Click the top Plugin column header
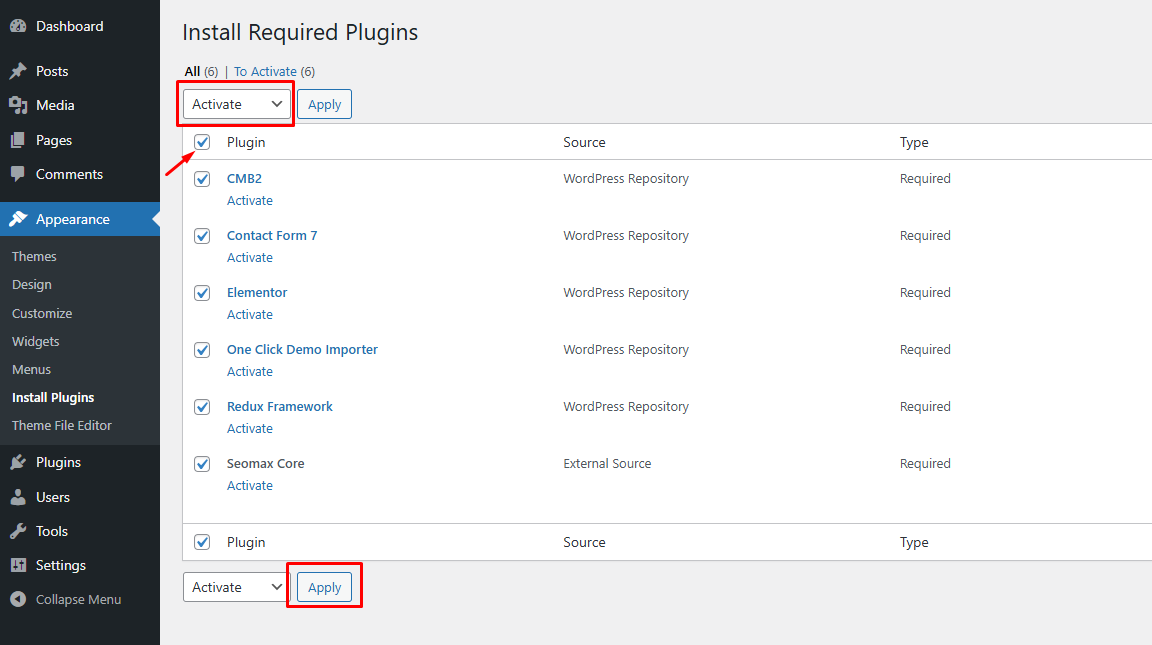This screenshot has height=645, width=1152. pyautogui.click(x=245, y=143)
